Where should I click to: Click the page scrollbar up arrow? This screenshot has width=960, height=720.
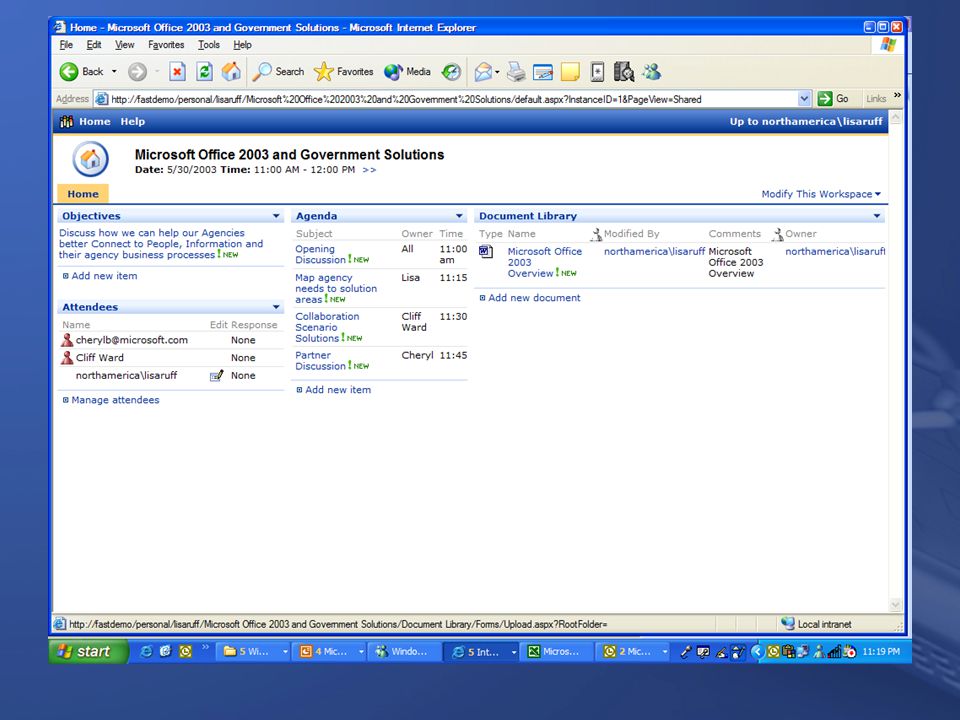pos(896,117)
